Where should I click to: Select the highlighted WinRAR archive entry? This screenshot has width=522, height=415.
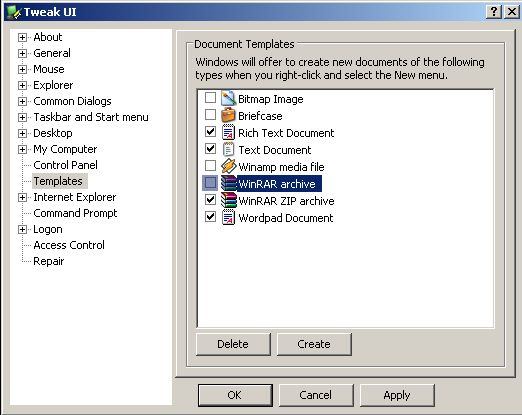click(279, 184)
